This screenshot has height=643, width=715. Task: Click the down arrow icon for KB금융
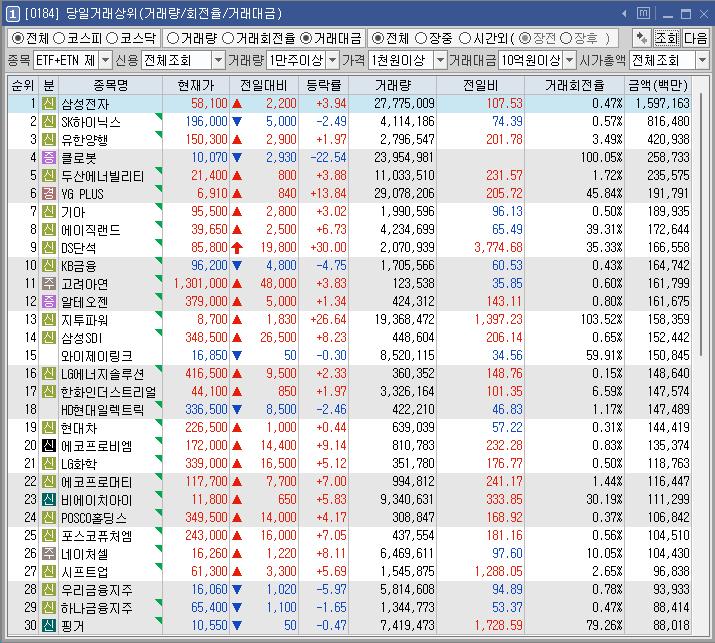pos(237,265)
